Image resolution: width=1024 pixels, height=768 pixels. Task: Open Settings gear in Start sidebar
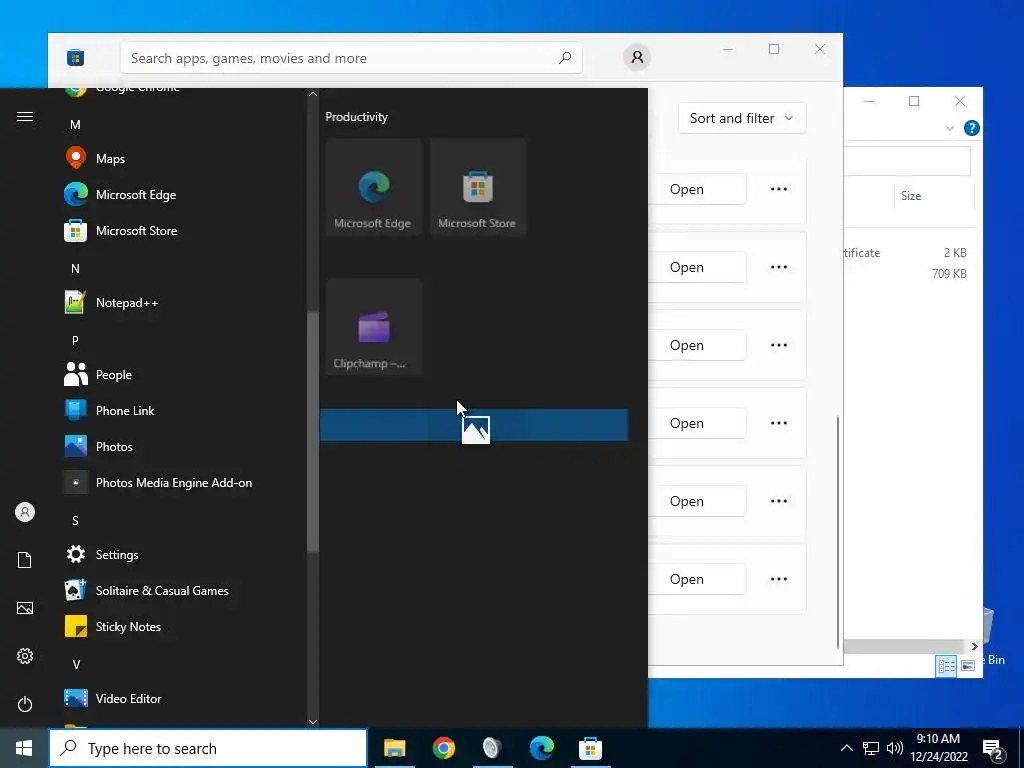(x=25, y=656)
